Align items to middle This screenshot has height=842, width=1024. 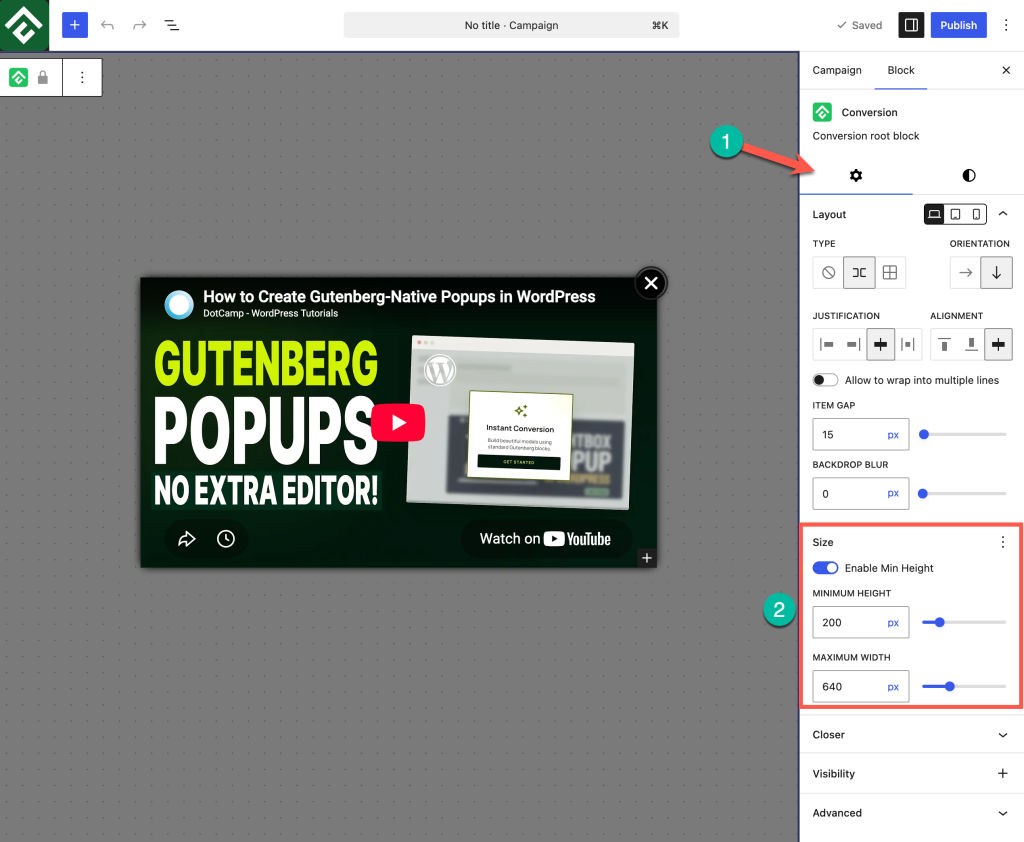pos(998,344)
